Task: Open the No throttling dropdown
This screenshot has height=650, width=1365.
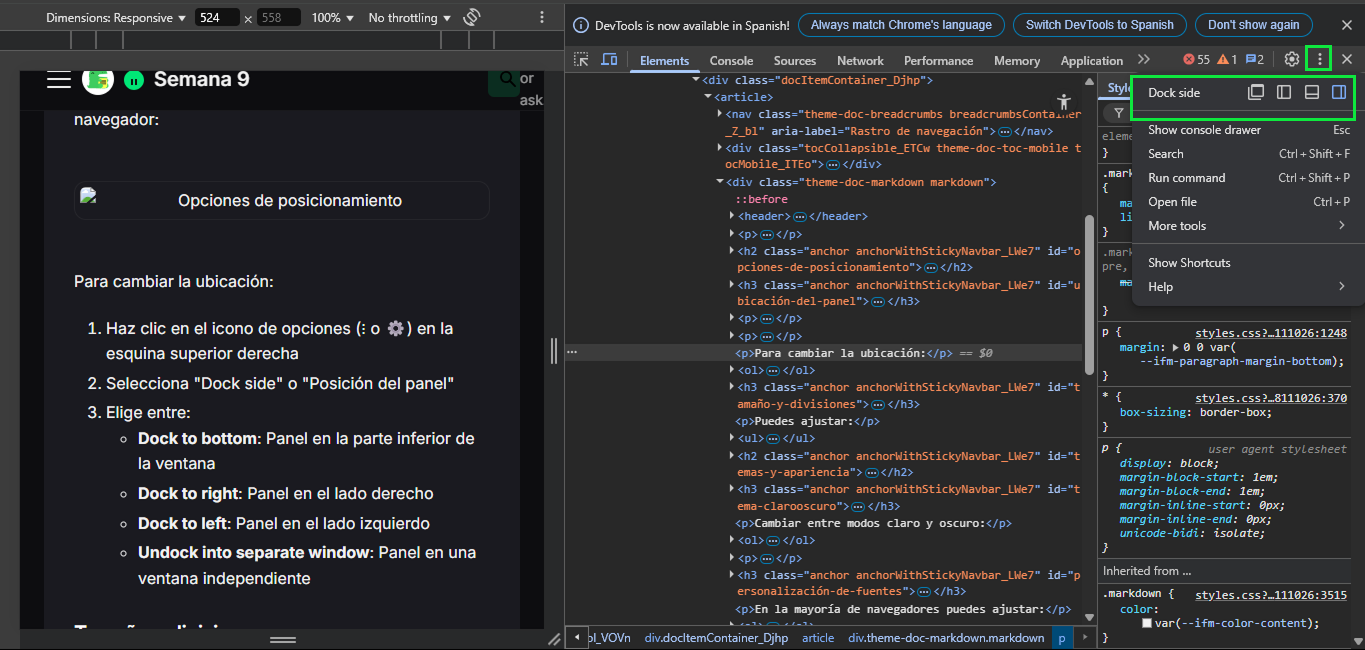Action: [x=409, y=18]
